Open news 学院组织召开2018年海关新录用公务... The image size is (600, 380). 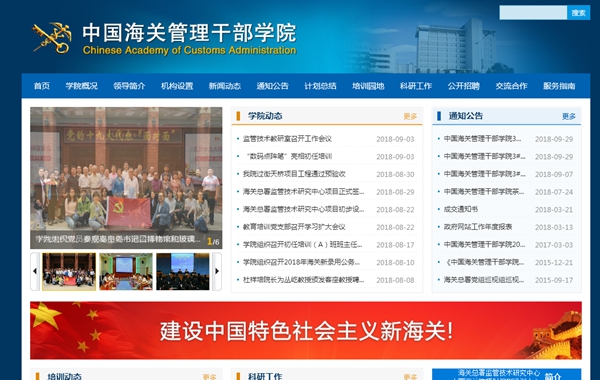[302, 262]
